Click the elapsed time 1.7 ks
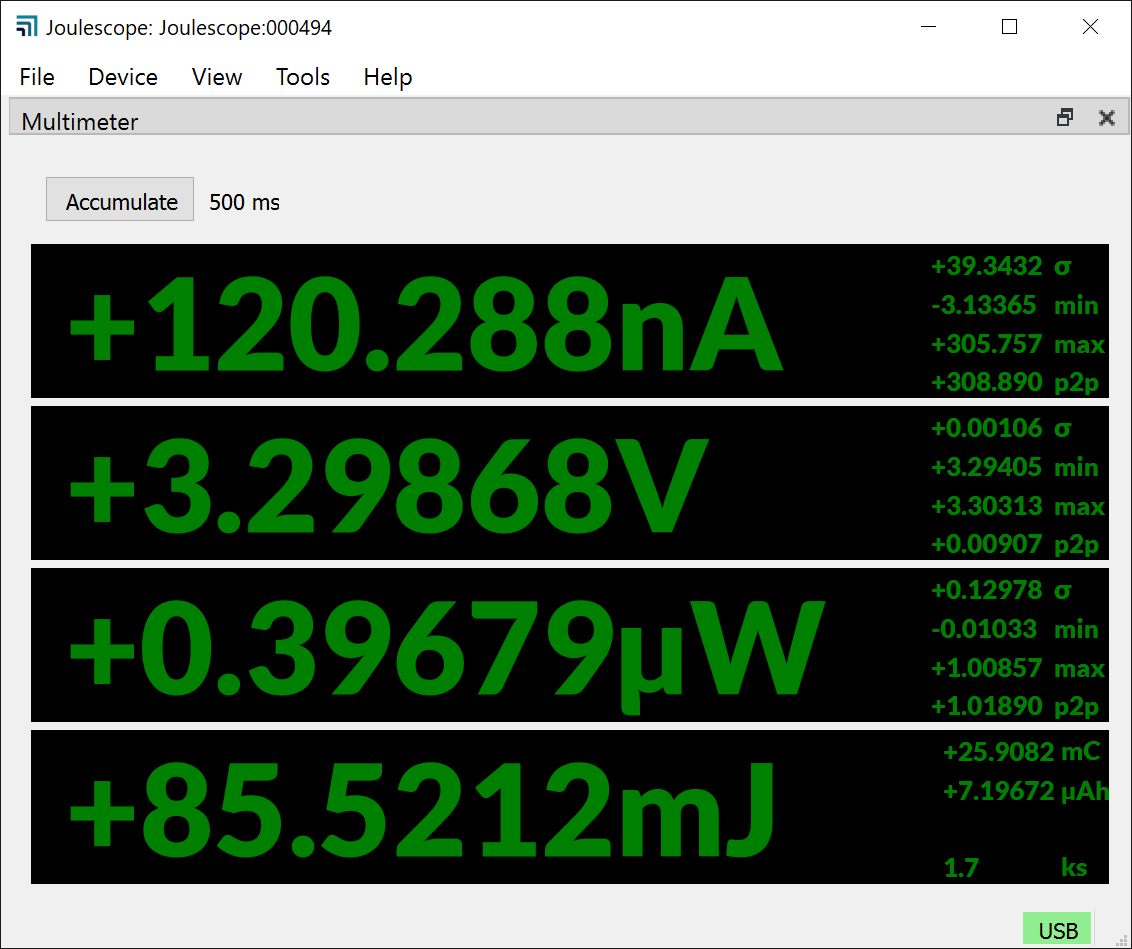This screenshot has height=949, width=1132. tap(1015, 867)
